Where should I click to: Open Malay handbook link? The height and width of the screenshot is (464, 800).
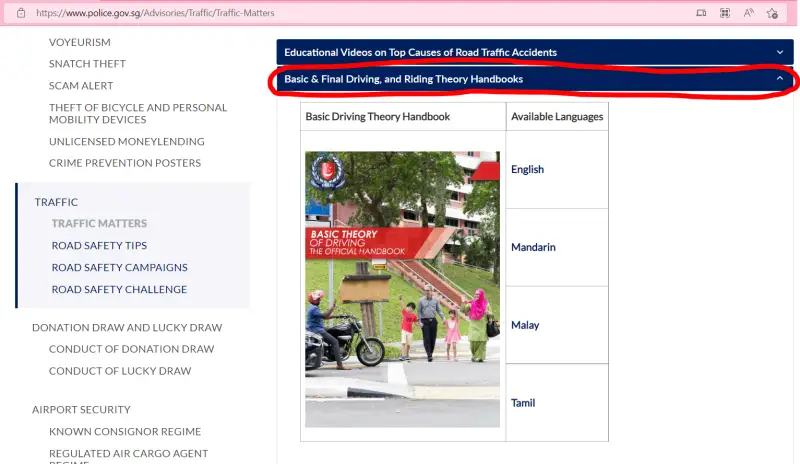click(x=525, y=325)
